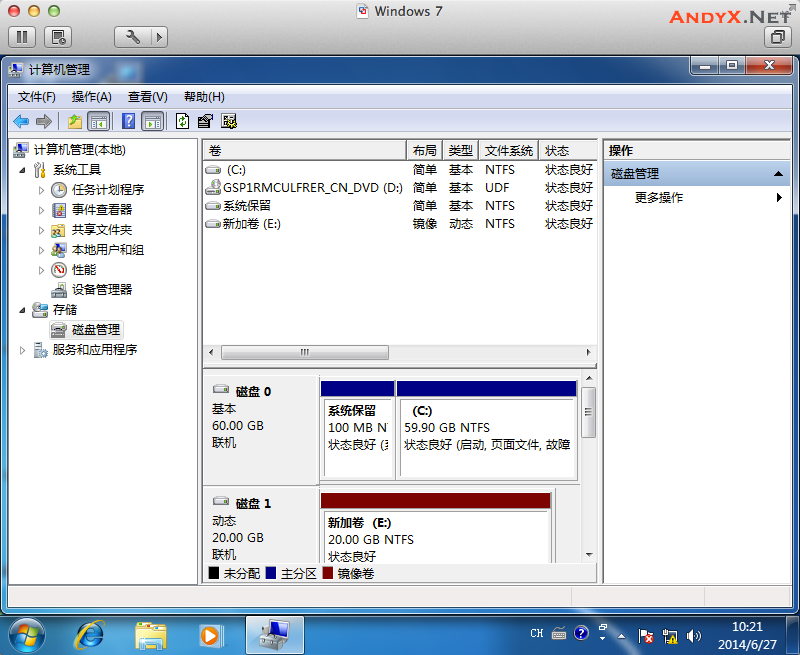The width and height of the screenshot is (800, 655).
Task: Select 共享文件夹 icon in tree
Action: tap(58, 231)
